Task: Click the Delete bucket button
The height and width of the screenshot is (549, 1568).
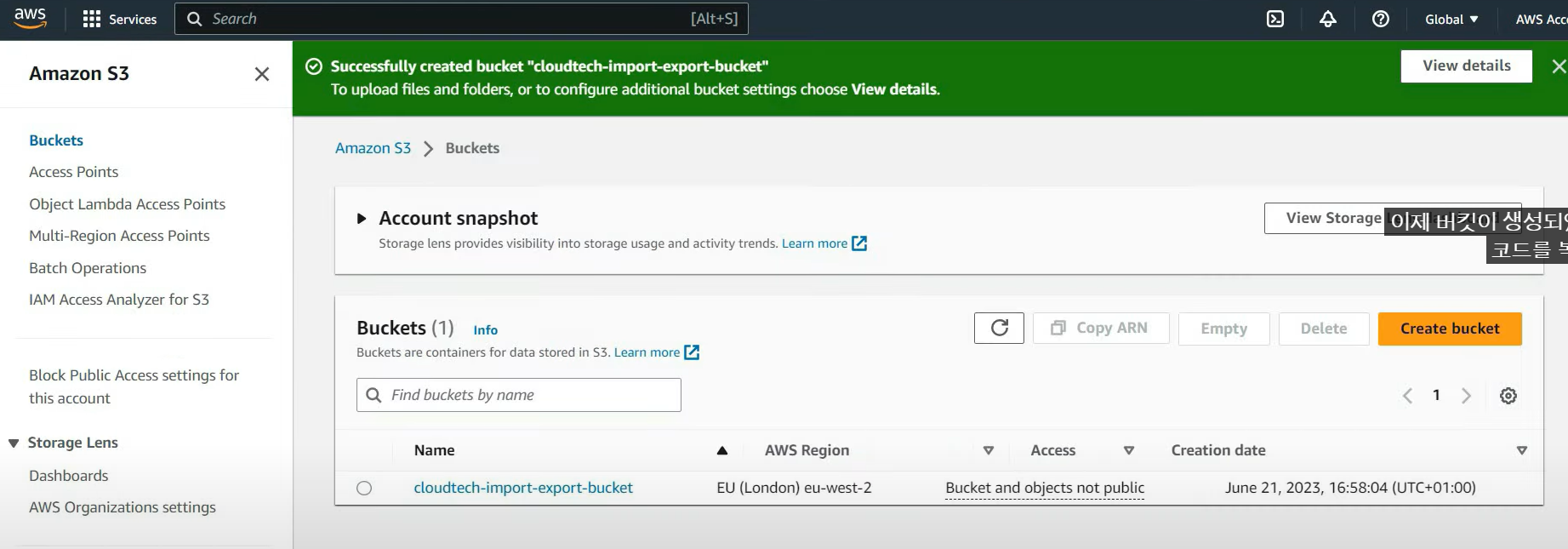Action: 1324,329
